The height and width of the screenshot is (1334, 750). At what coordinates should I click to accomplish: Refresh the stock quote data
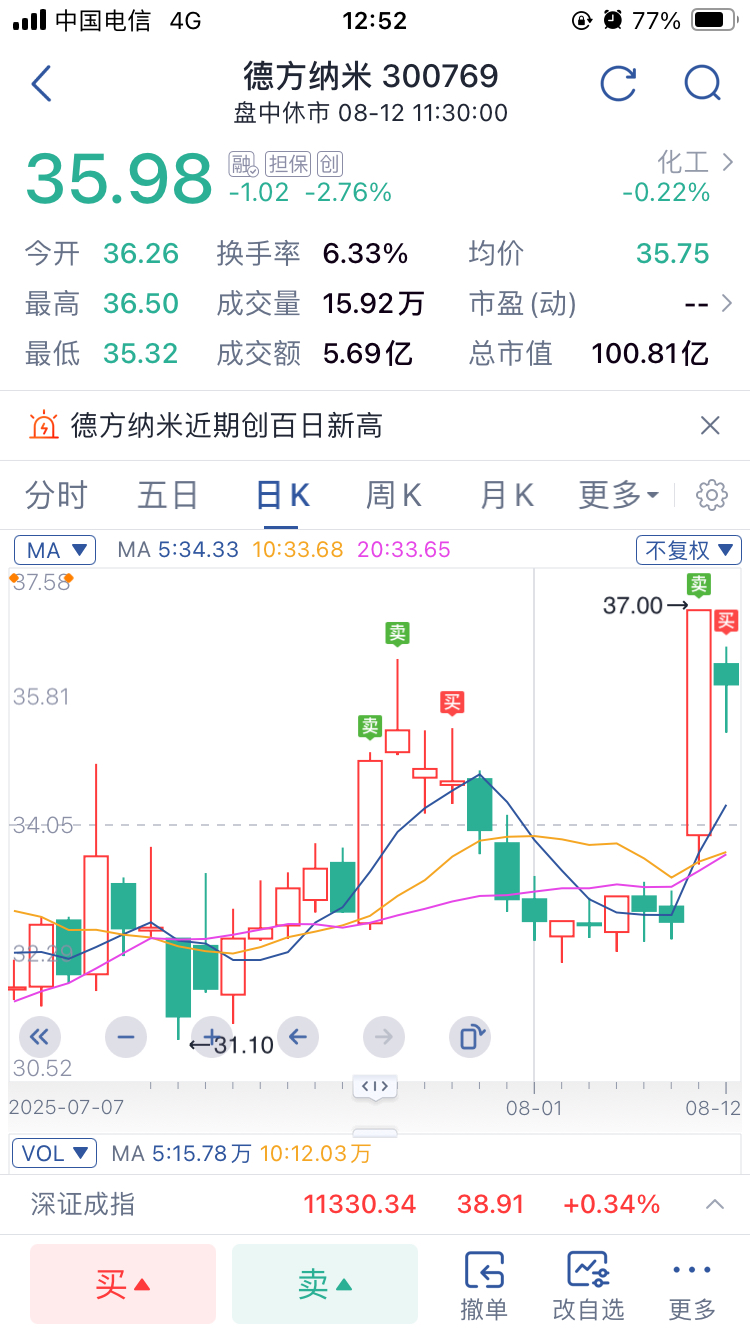click(x=618, y=84)
